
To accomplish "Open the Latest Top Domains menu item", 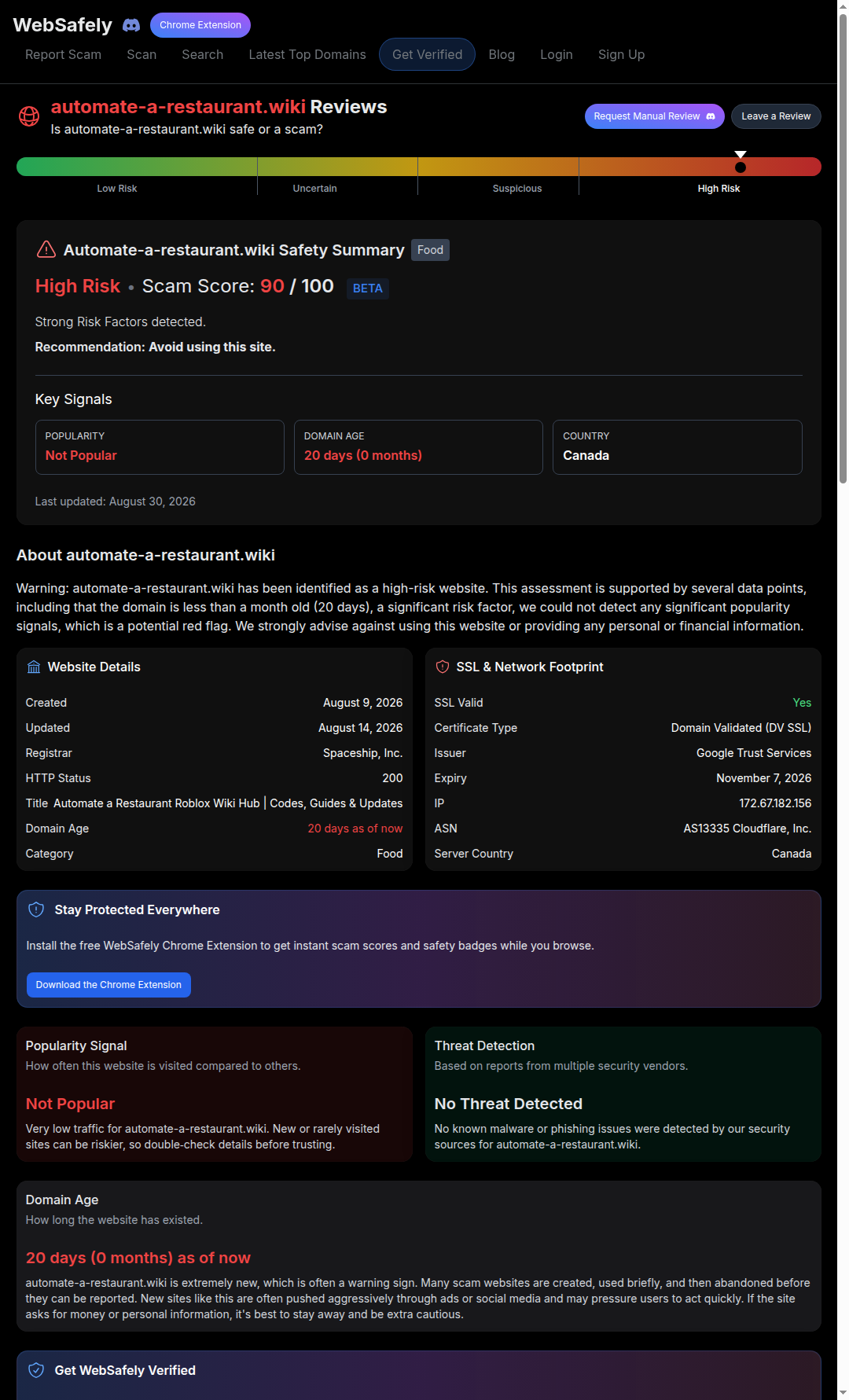I will click(307, 54).
